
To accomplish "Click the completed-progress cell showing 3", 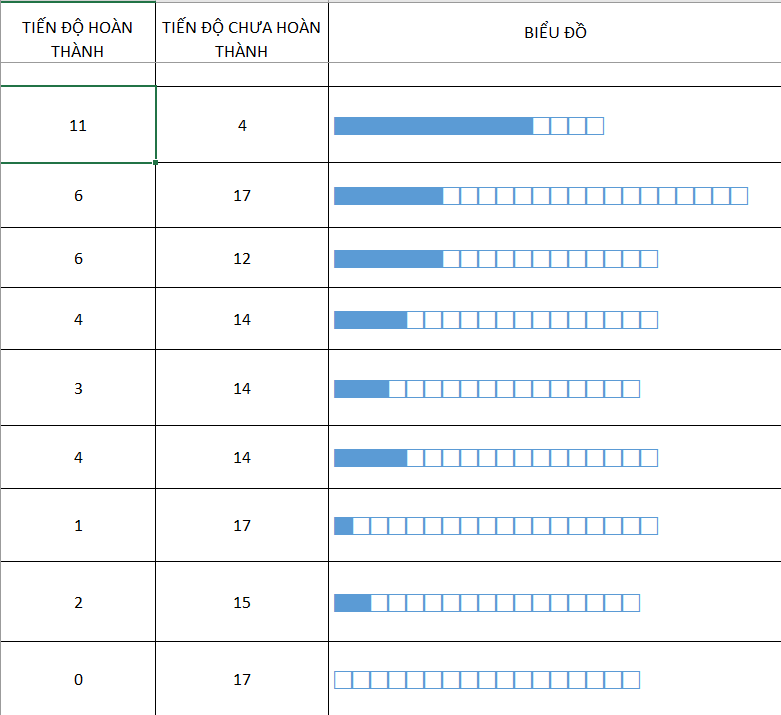I will pos(78,389).
